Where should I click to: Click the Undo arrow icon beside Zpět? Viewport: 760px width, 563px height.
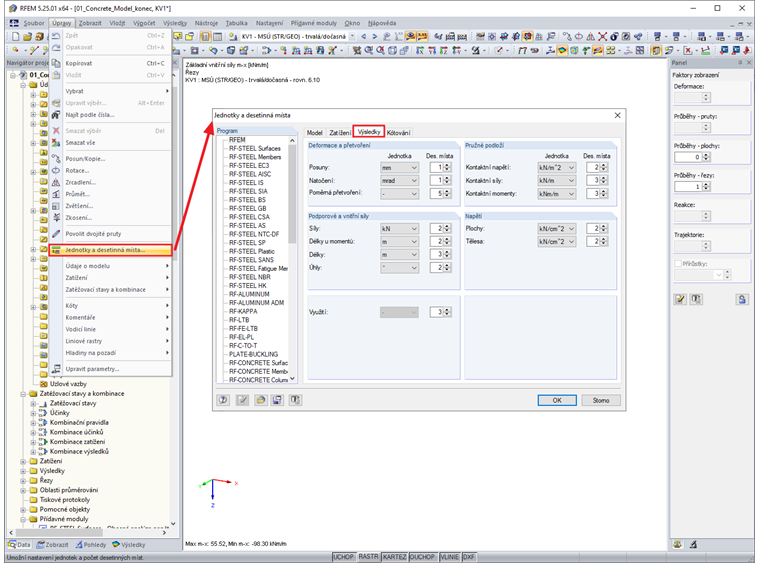(56, 35)
